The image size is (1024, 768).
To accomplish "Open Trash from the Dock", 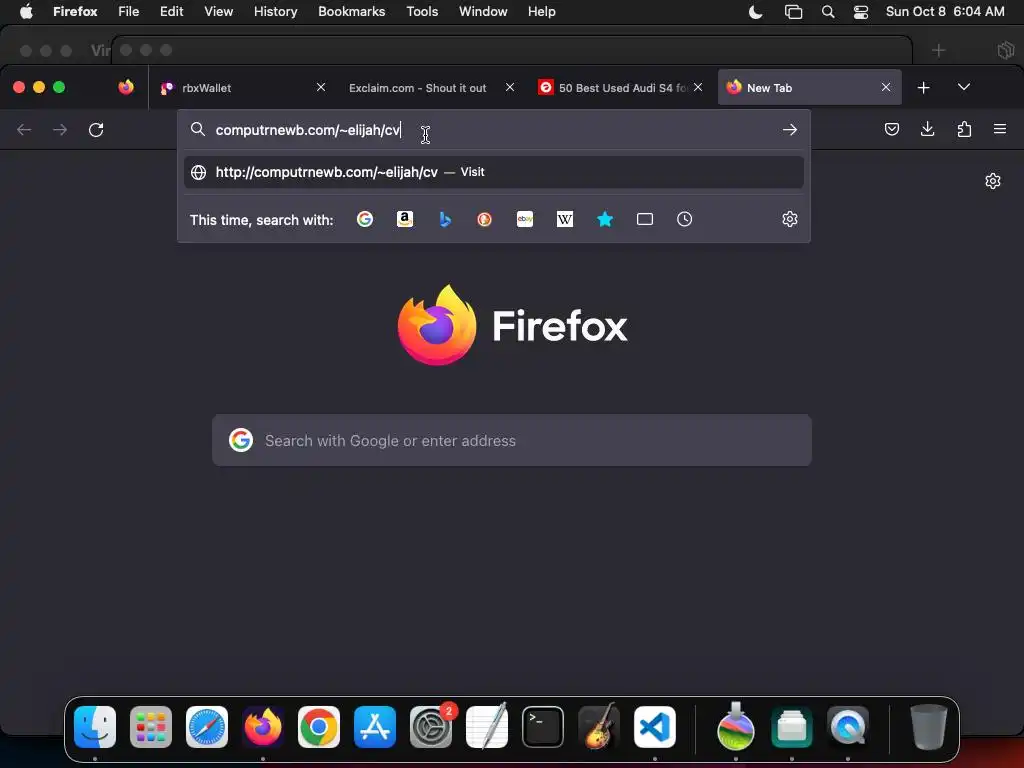I will 928,727.
